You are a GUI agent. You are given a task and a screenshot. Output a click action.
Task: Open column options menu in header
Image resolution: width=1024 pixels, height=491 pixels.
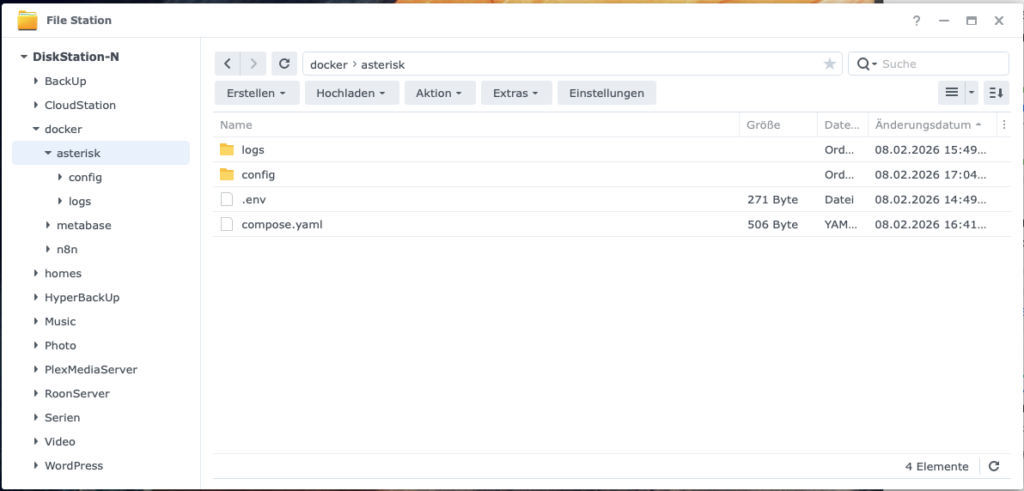[x=1003, y=125]
